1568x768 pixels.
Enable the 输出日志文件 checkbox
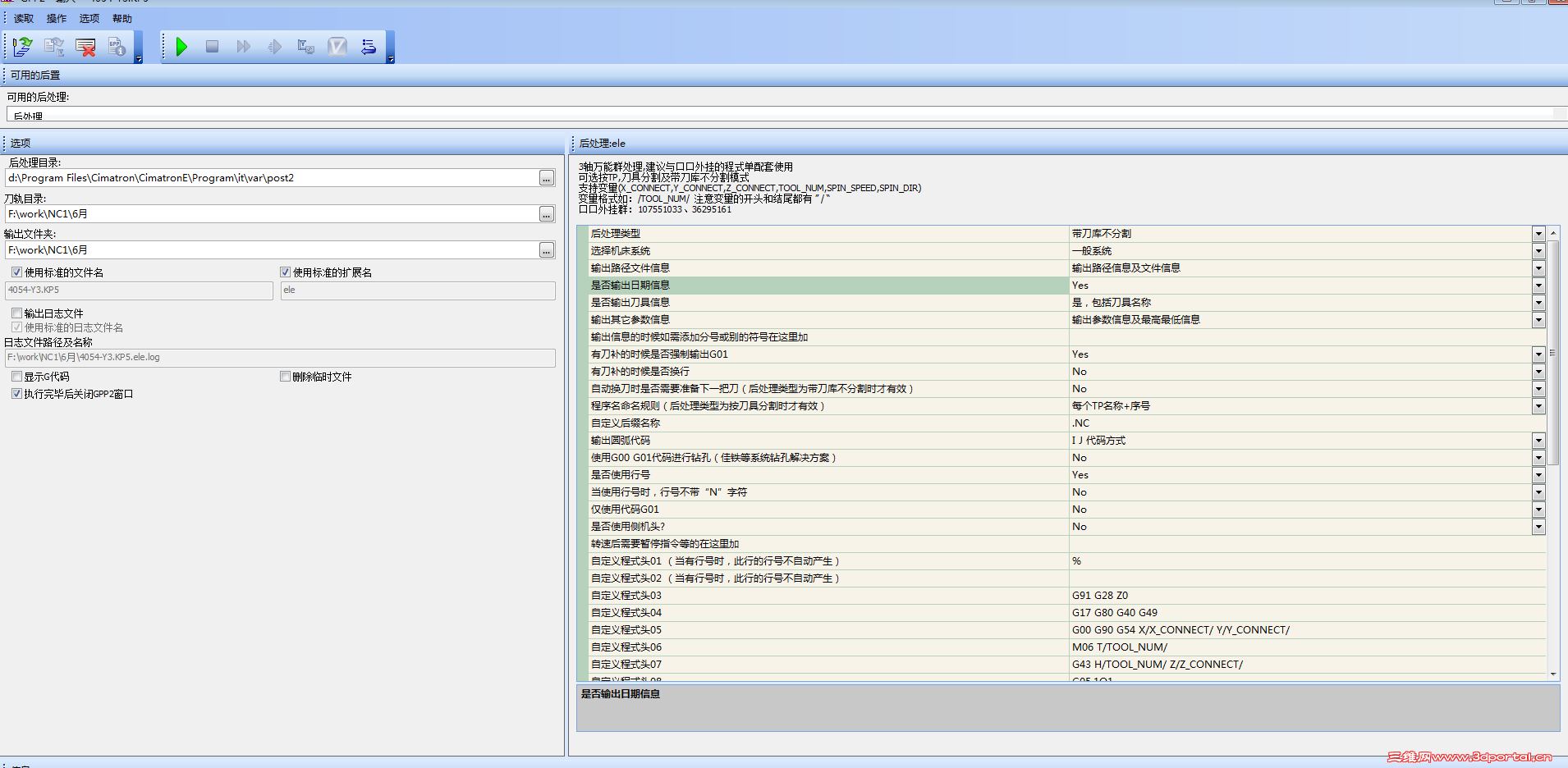click(16, 313)
